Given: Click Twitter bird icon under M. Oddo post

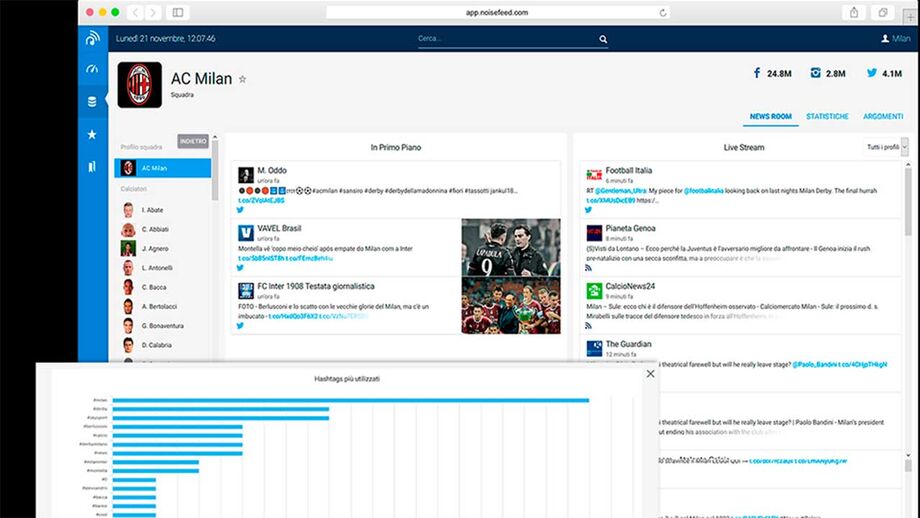Looking at the screenshot, I should click(x=240, y=210).
